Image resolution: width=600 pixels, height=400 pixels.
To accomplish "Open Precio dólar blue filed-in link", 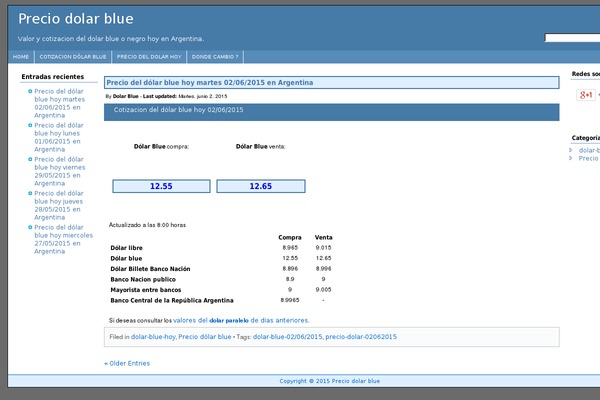I will tap(205, 337).
